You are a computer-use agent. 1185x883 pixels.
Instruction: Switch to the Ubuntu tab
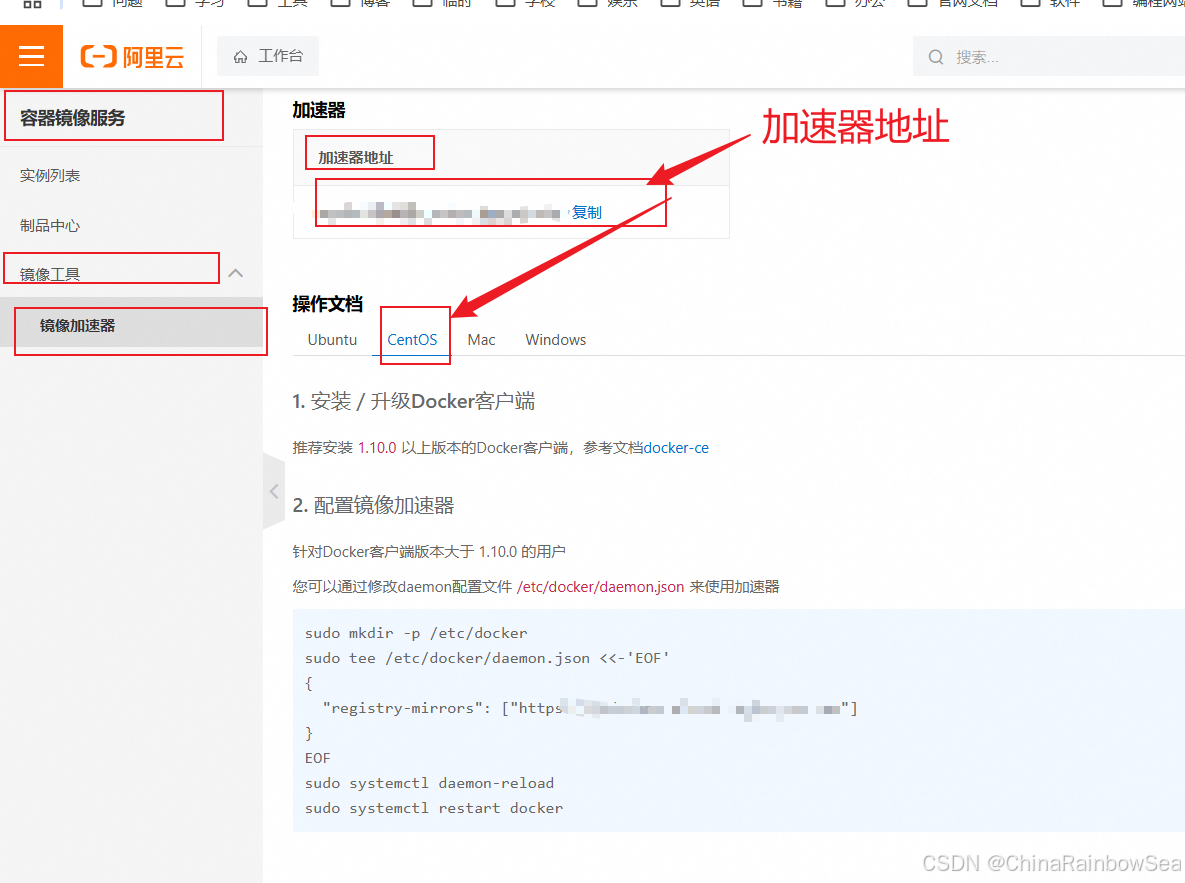tap(332, 339)
